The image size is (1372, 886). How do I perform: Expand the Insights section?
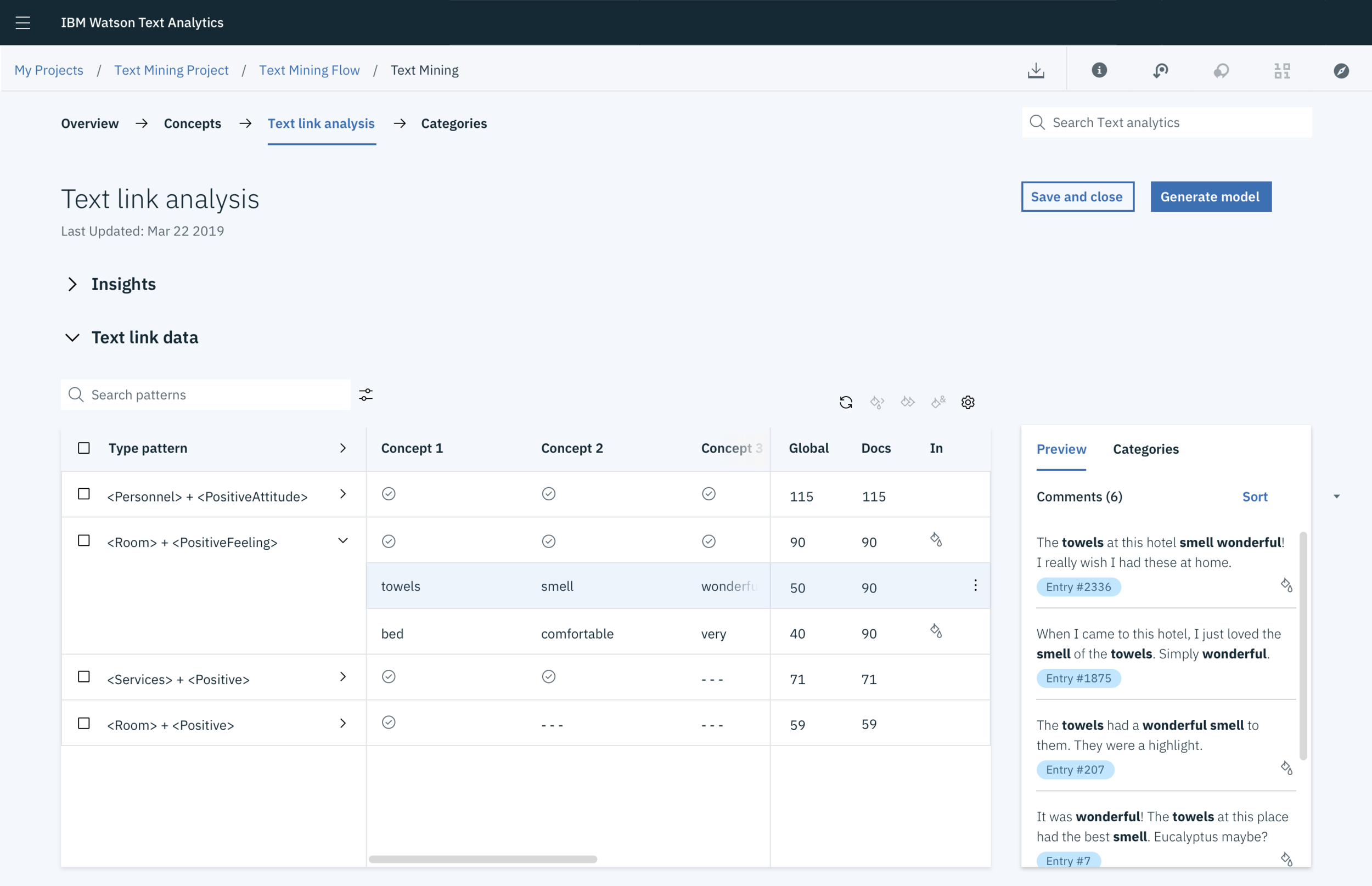[x=72, y=284]
